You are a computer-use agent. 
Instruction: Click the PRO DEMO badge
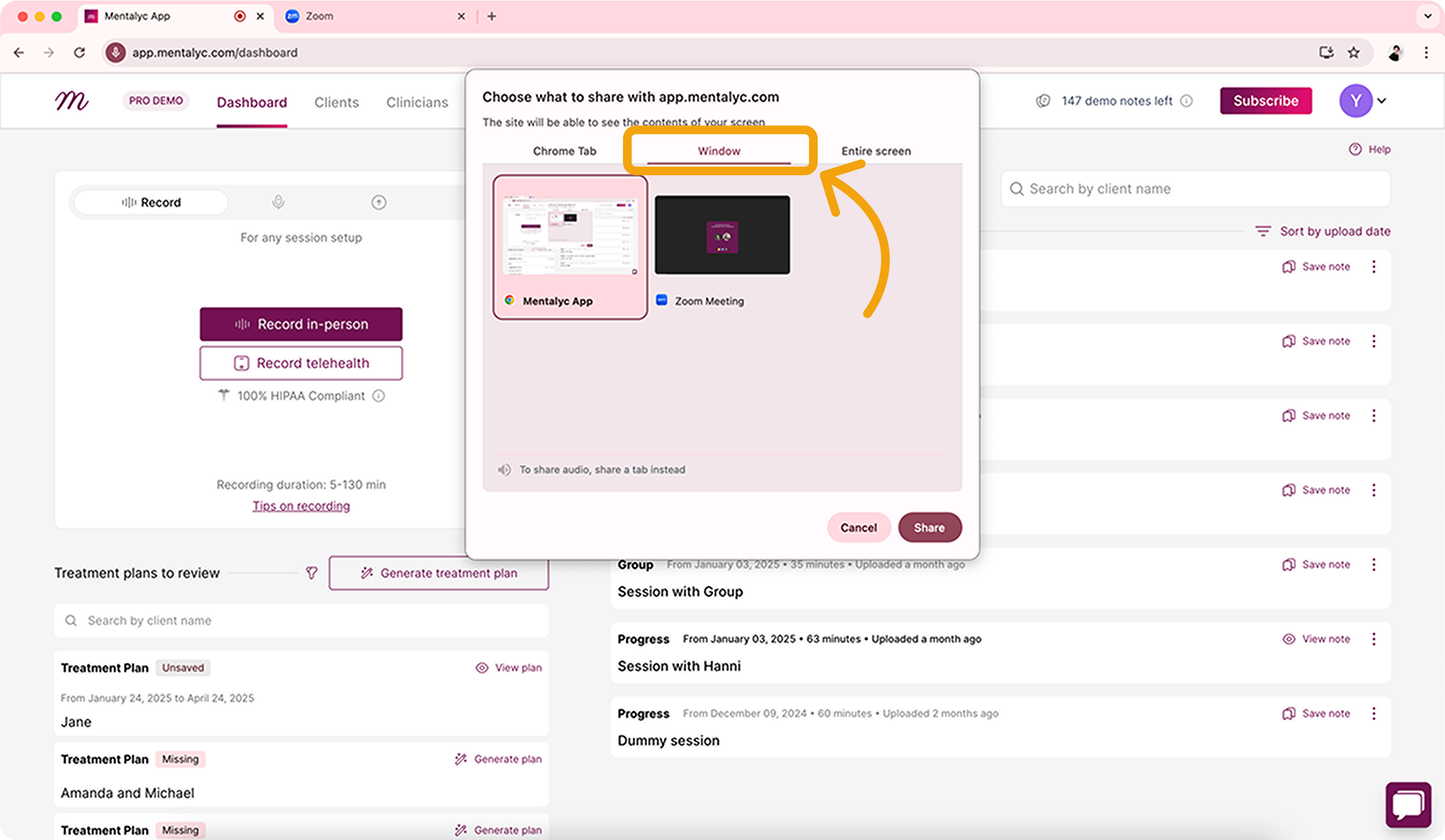[156, 101]
